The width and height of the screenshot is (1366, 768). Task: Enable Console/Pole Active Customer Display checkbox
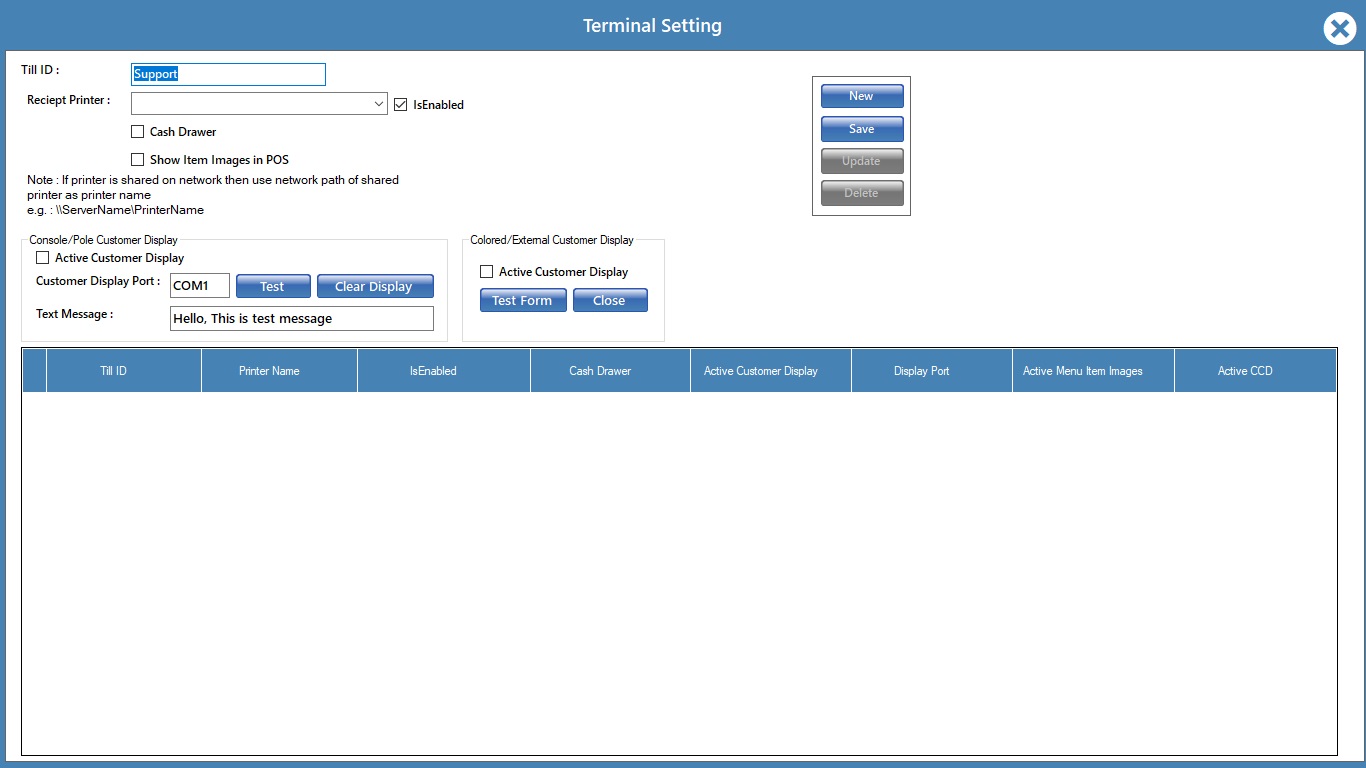(x=43, y=258)
